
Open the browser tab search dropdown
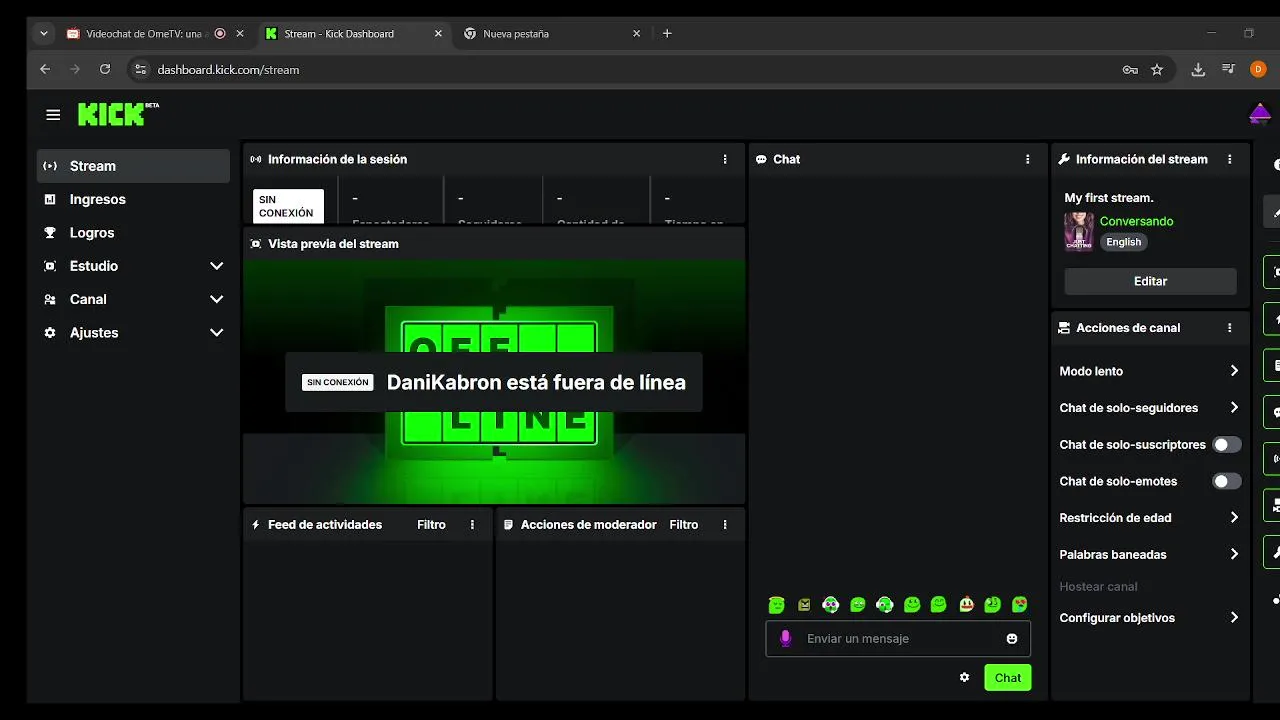[x=43, y=33]
